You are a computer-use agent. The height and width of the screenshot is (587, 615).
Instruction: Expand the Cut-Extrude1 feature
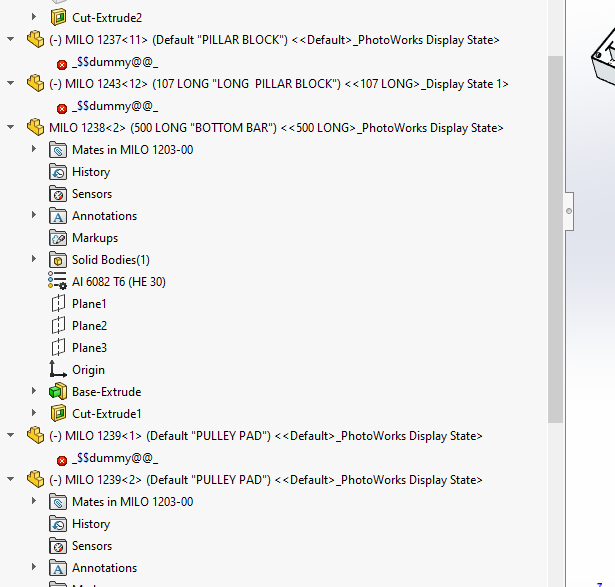coord(34,414)
